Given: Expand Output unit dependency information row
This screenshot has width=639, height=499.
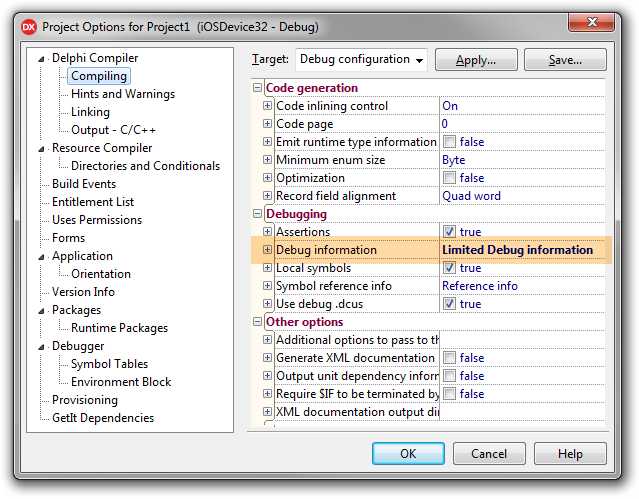Looking at the screenshot, I should (267, 375).
